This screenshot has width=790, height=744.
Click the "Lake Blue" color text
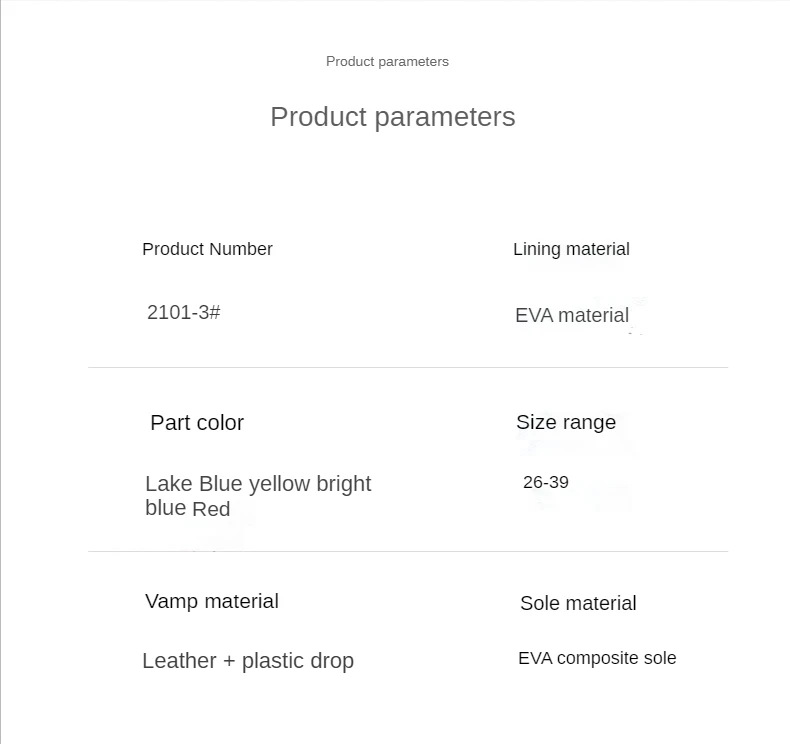click(193, 484)
